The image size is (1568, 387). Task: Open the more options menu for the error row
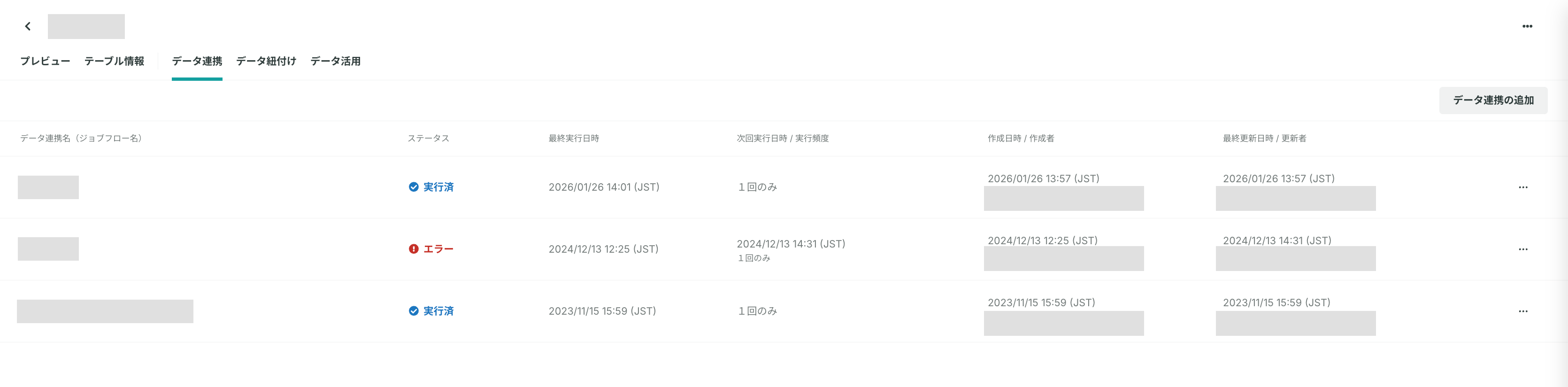pyautogui.click(x=1522, y=249)
